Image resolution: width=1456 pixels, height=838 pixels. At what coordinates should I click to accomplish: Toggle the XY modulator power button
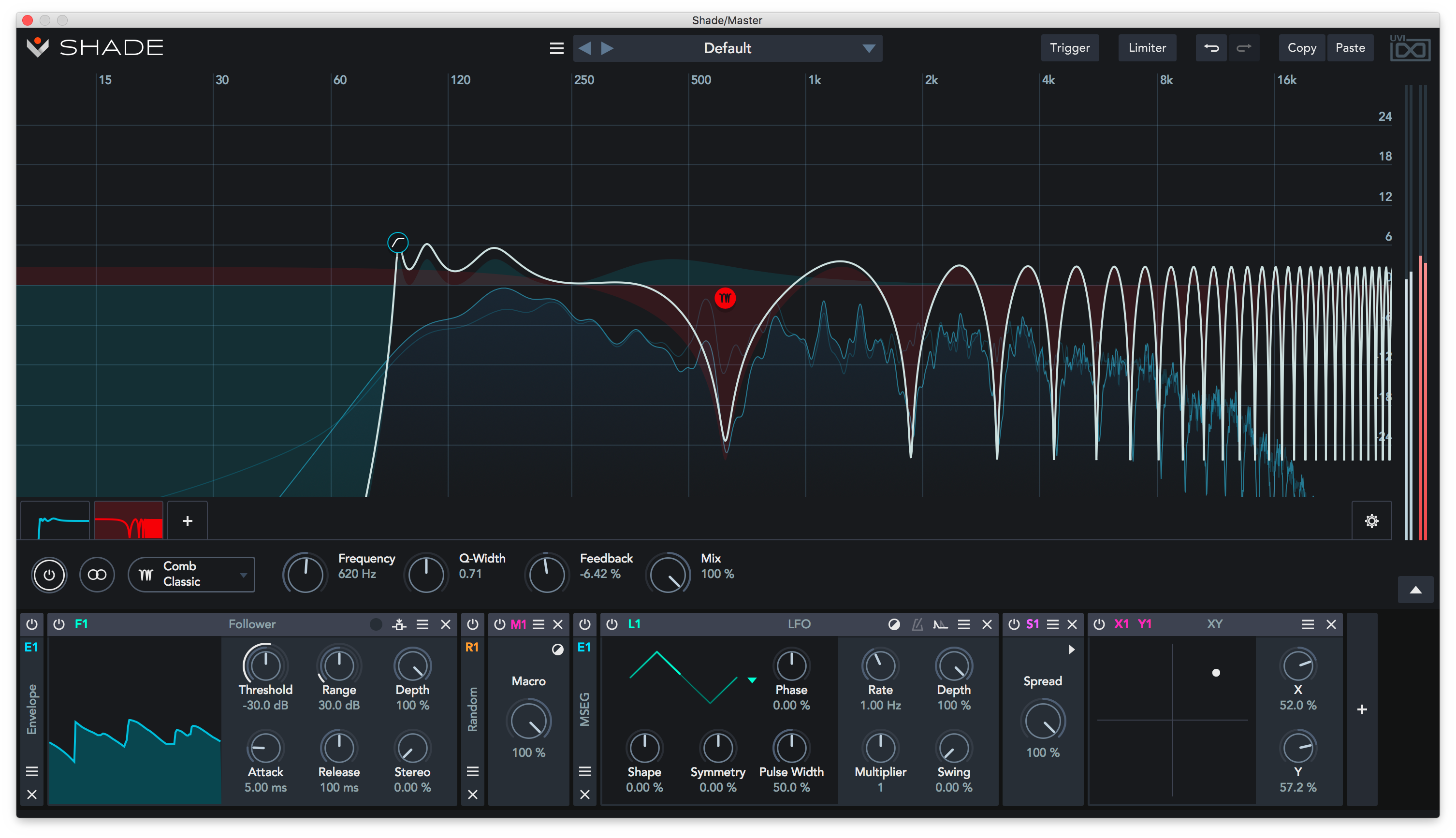[x=1098, y=624]
